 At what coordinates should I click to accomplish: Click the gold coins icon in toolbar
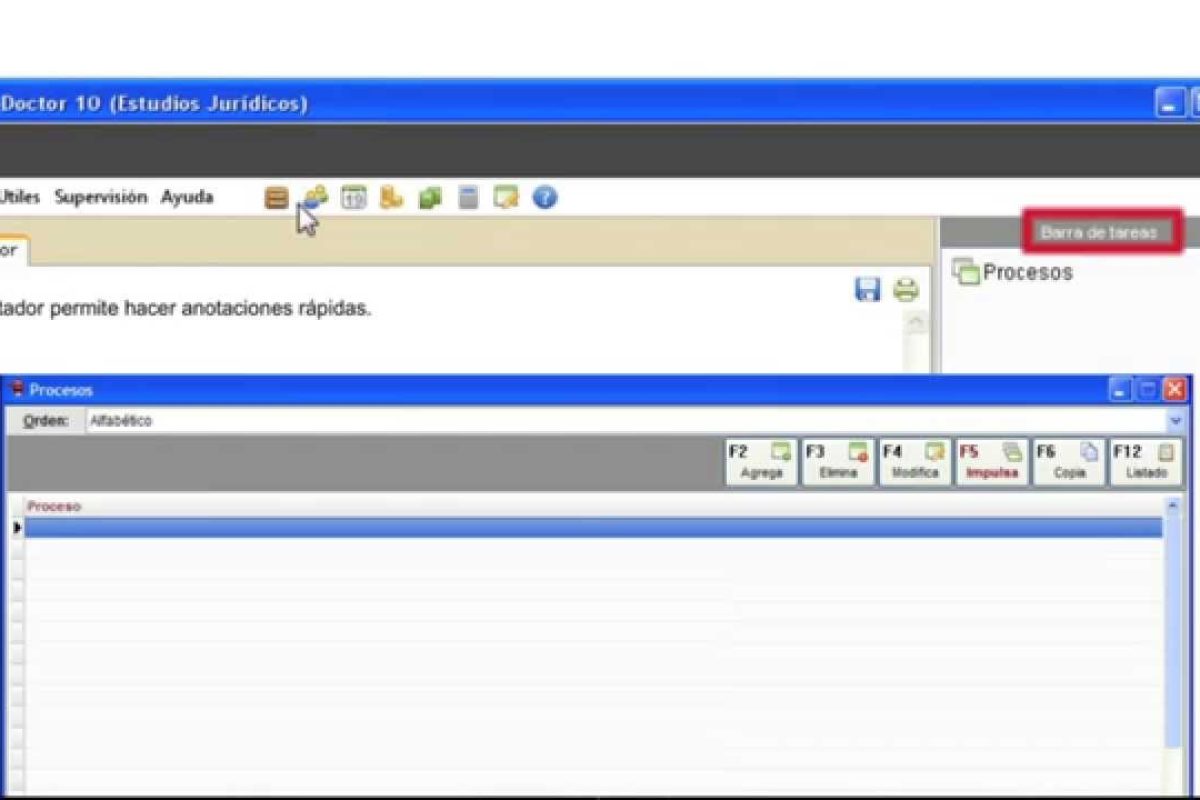click(x=391, y=198)
